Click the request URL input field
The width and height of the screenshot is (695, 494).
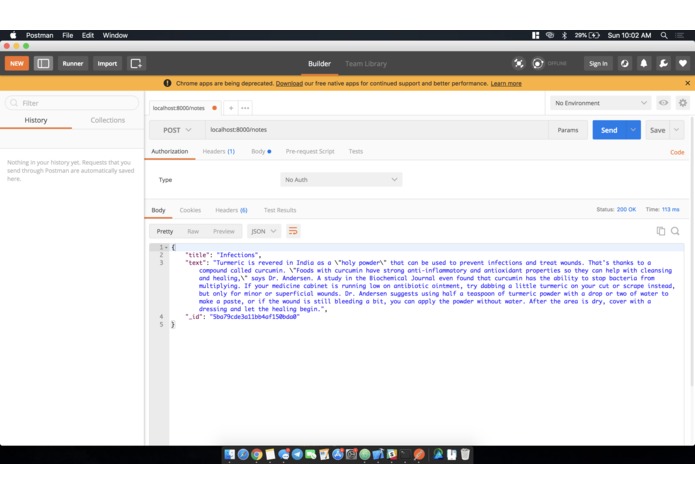point(376,130)
